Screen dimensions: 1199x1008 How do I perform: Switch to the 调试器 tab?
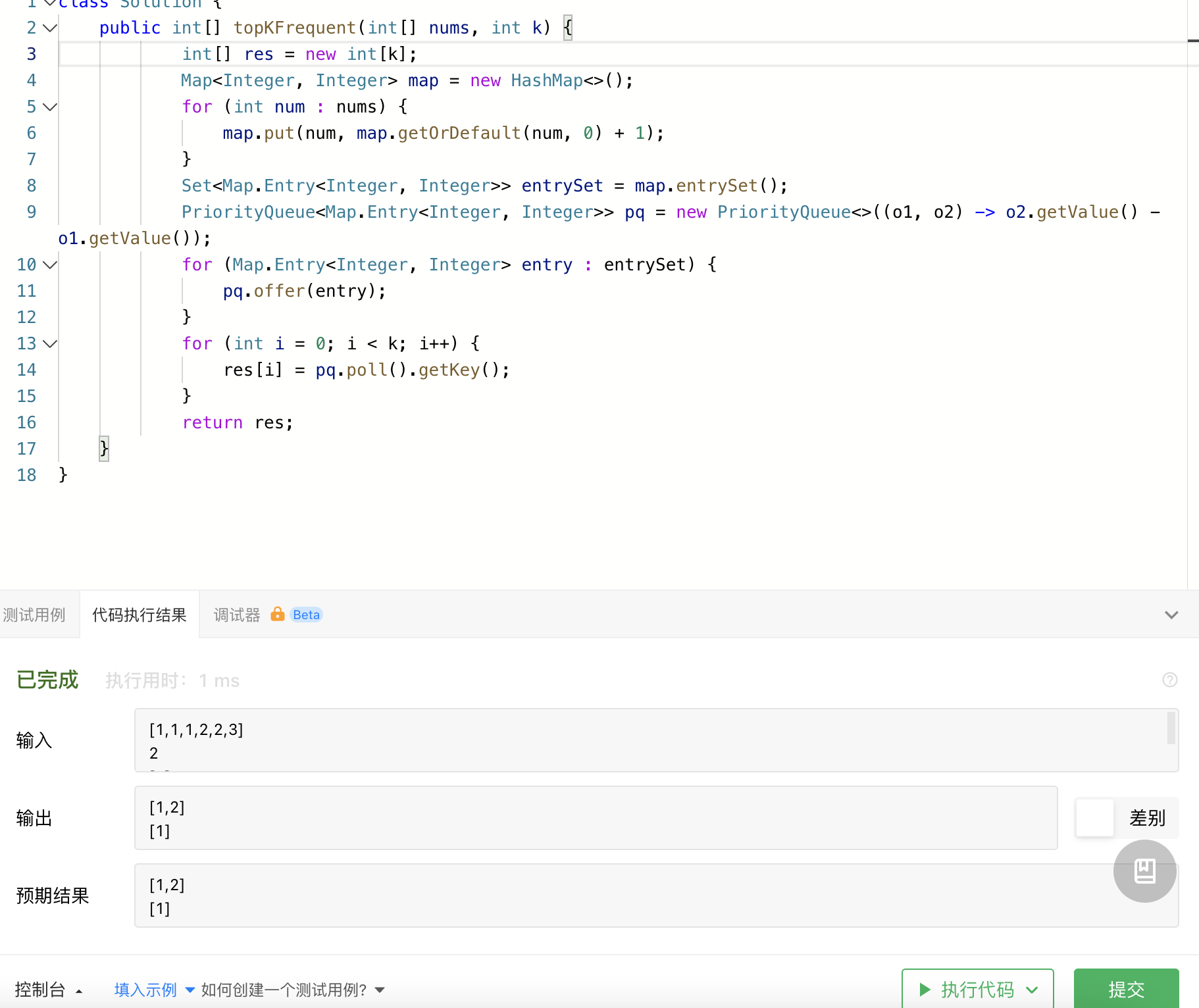236,614
